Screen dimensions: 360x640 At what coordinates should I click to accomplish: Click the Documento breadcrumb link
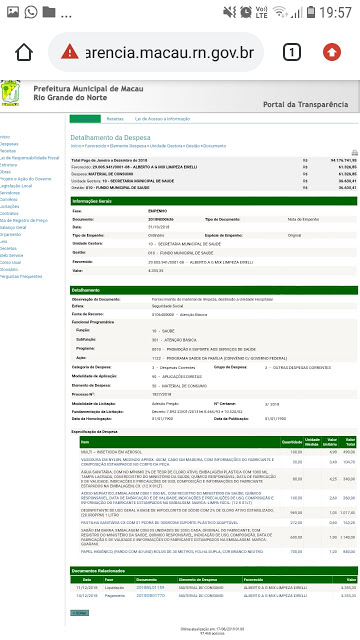coord(215,146)
